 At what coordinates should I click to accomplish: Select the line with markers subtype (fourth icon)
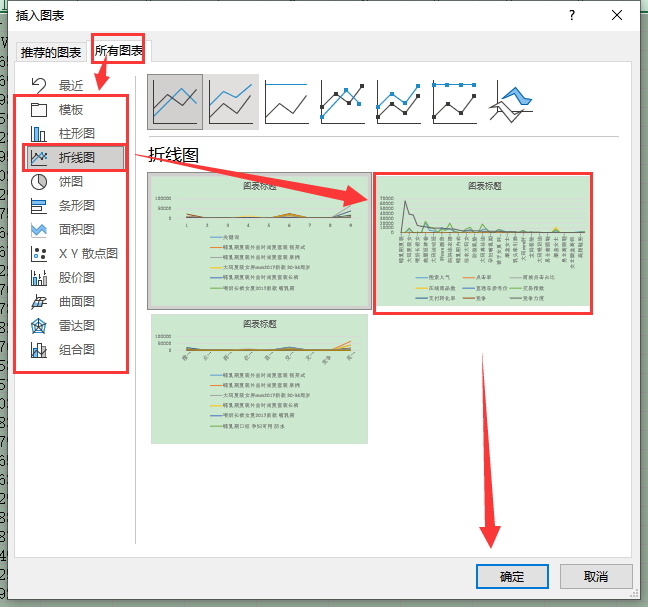pos(344,102)
